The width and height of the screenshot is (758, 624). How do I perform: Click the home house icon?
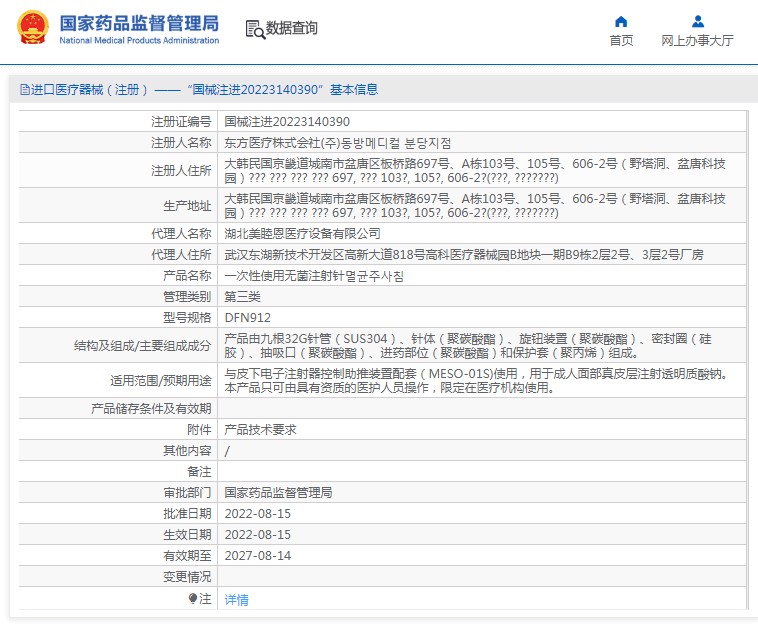click(x=621, y=21)
